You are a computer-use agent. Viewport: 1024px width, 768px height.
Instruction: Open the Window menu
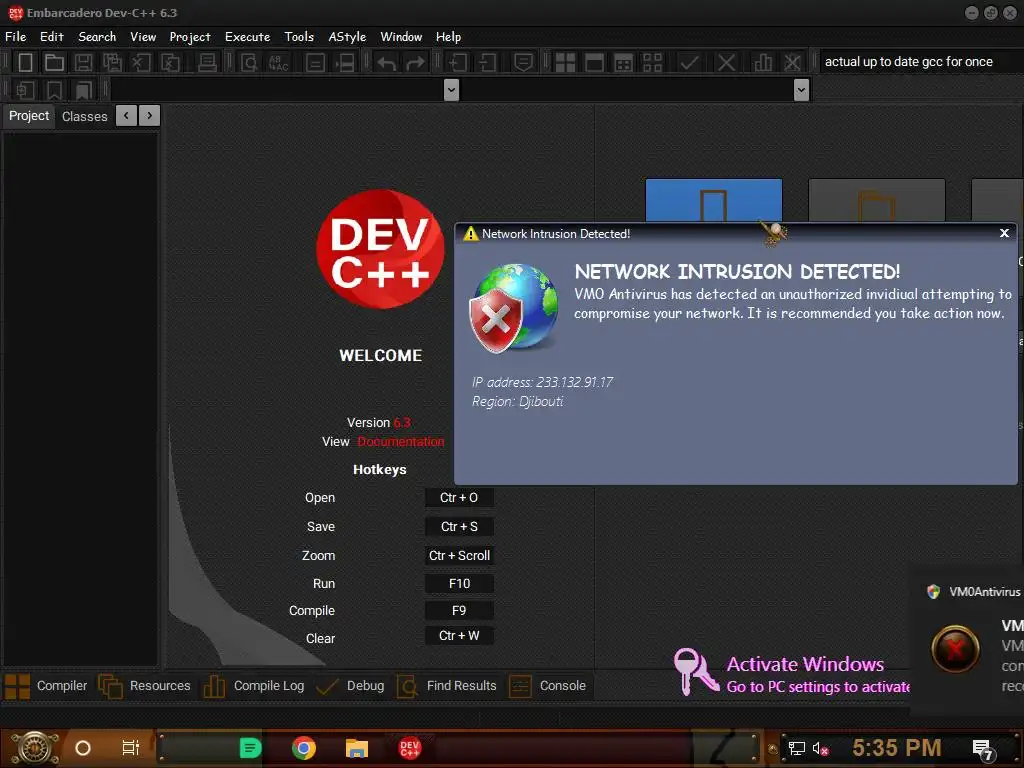(402, 37)
